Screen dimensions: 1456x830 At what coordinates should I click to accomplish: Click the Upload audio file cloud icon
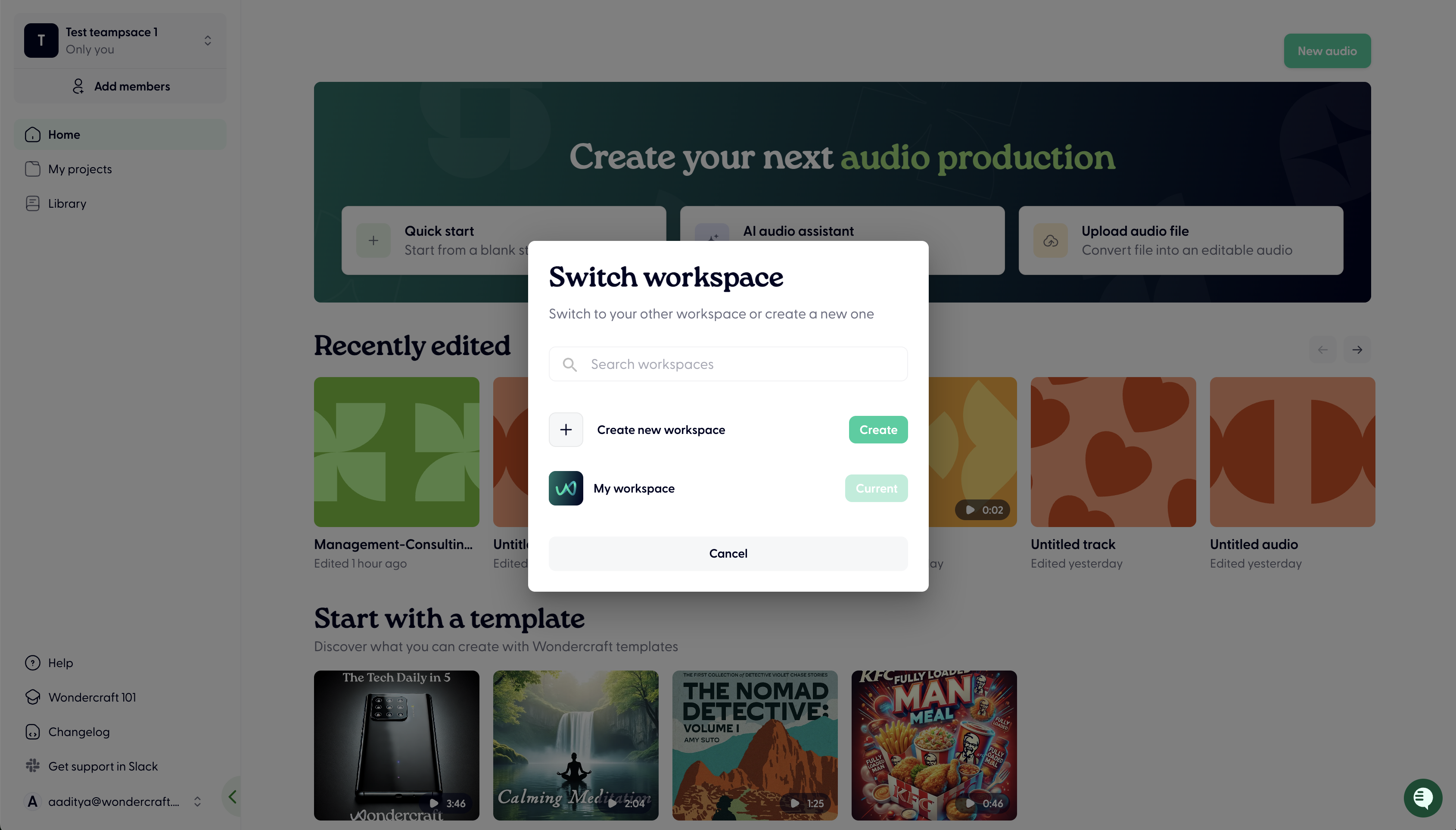coord(1050,240)
